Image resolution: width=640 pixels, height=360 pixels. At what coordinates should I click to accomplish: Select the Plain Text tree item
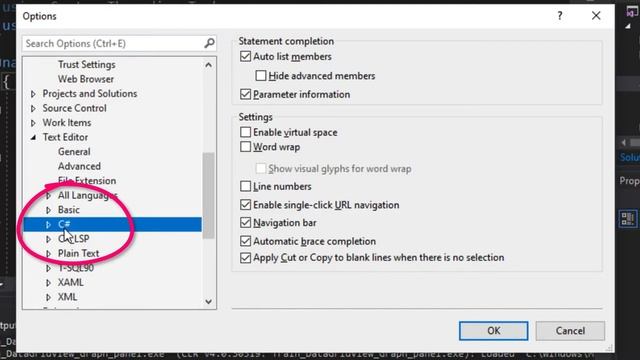[x=78, y=253]
